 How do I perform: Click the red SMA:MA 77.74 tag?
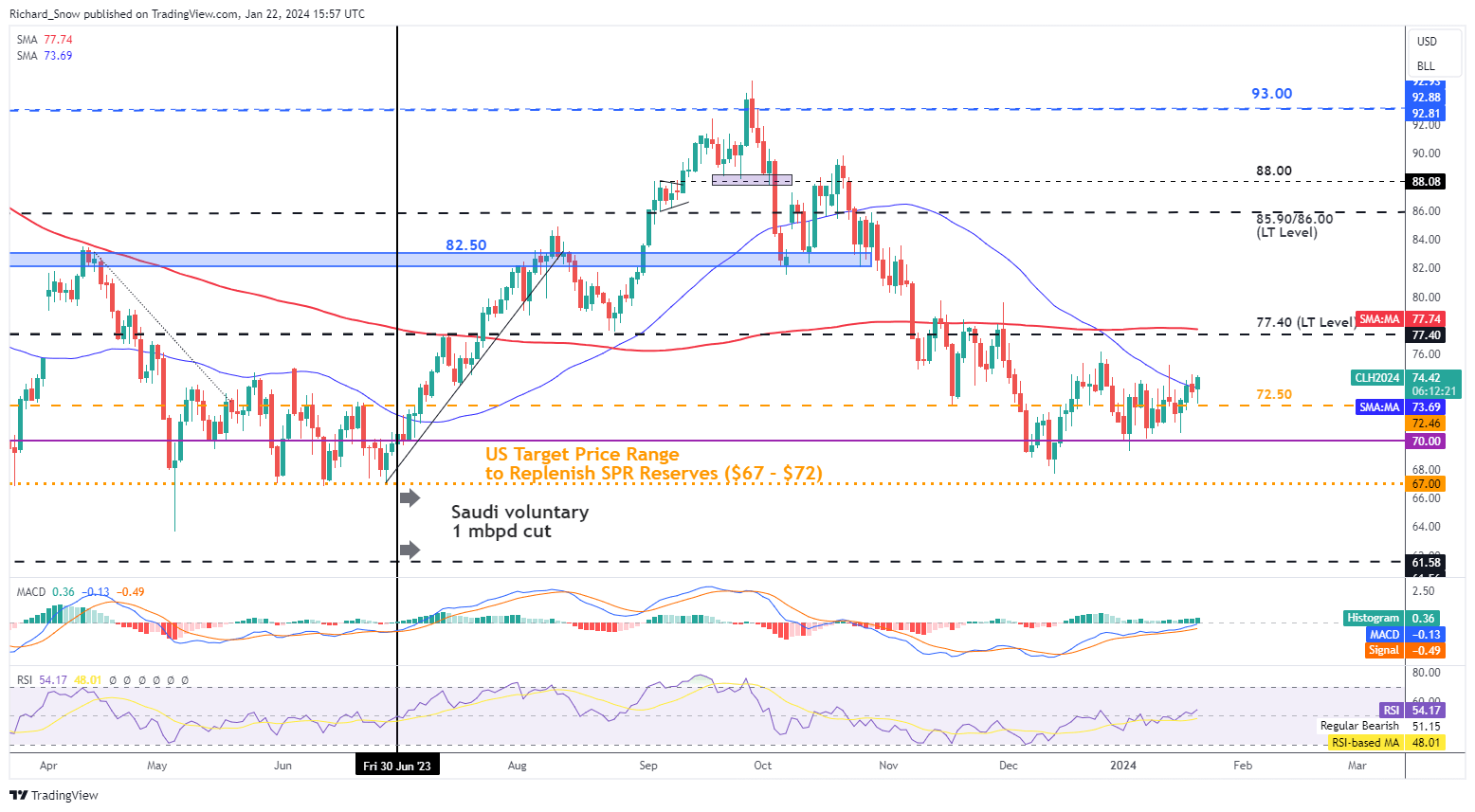click(x=1400, y=319)
